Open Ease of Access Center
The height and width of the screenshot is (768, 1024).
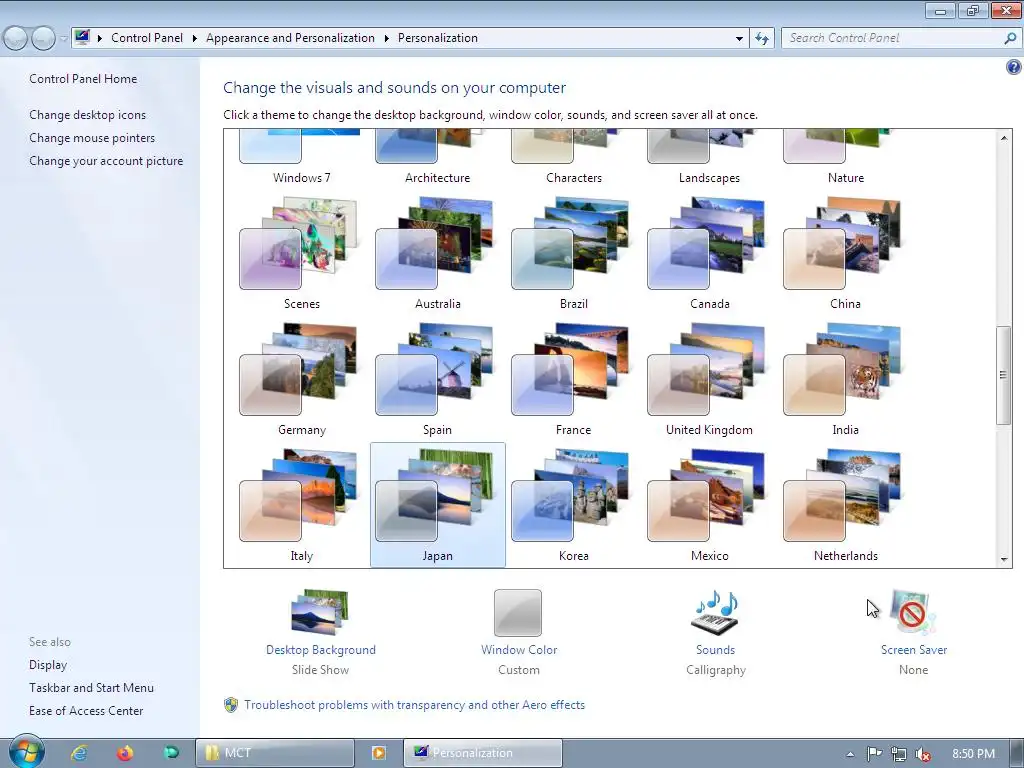pos(86,711)
